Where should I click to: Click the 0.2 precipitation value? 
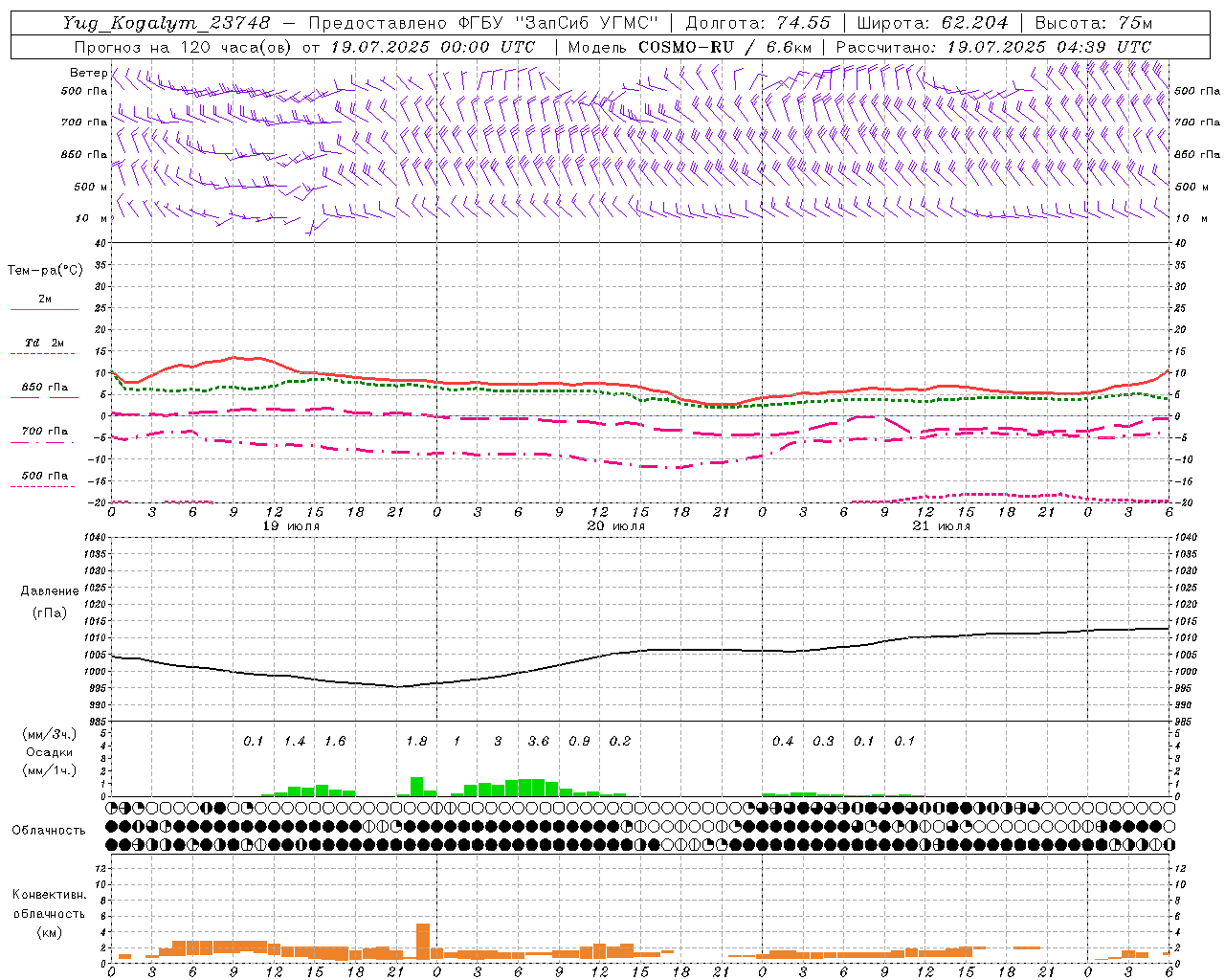coord(620,741)
